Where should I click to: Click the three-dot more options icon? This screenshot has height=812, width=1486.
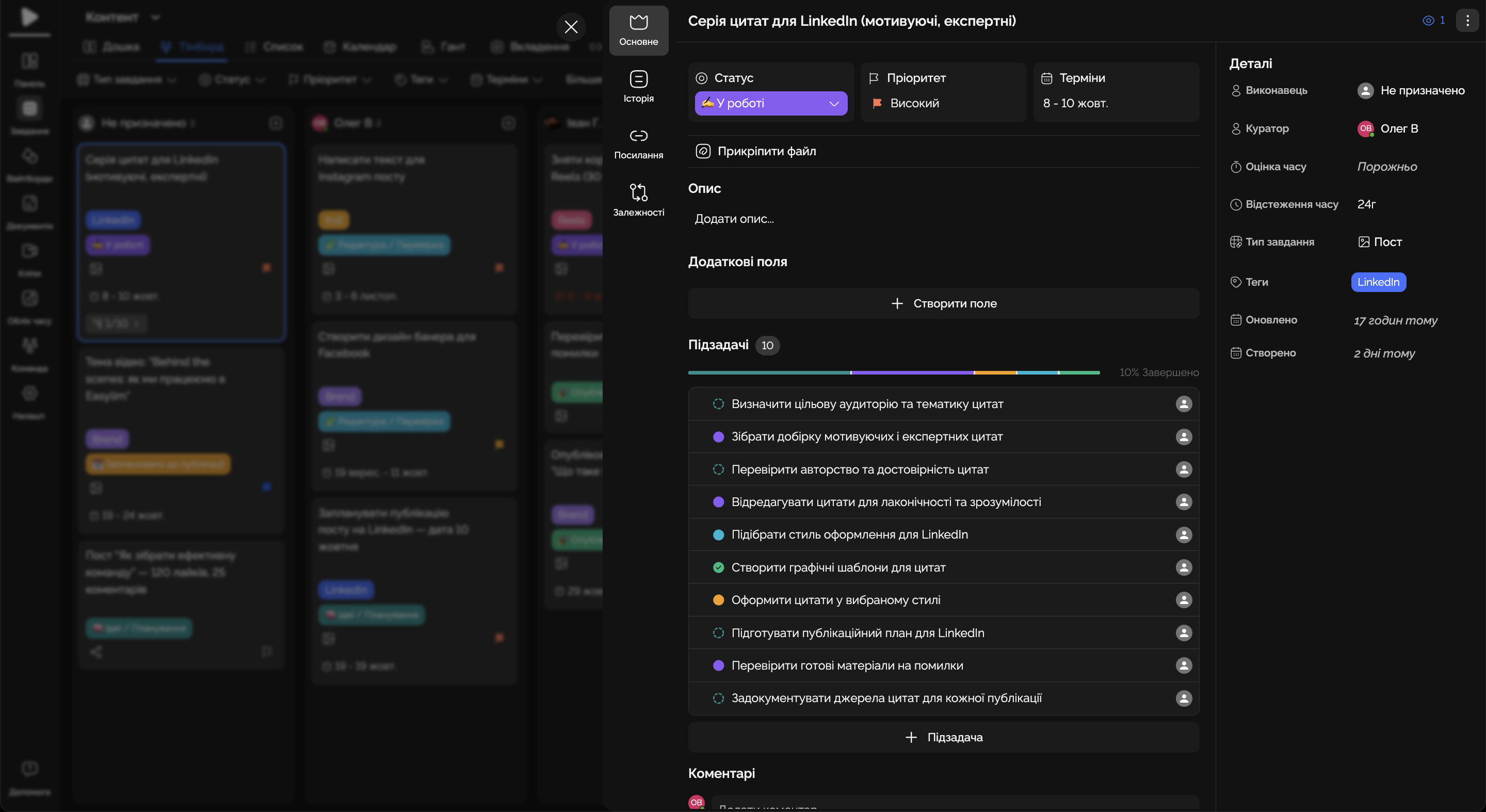click(1467, 21)
